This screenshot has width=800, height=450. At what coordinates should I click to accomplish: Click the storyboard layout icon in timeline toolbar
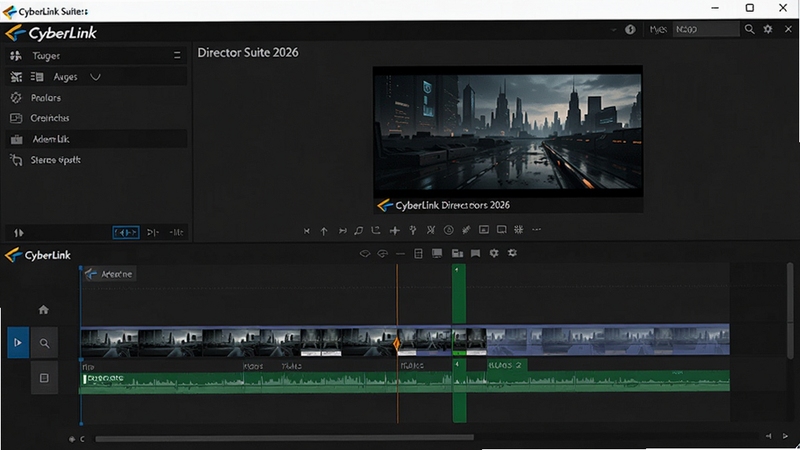418,254
